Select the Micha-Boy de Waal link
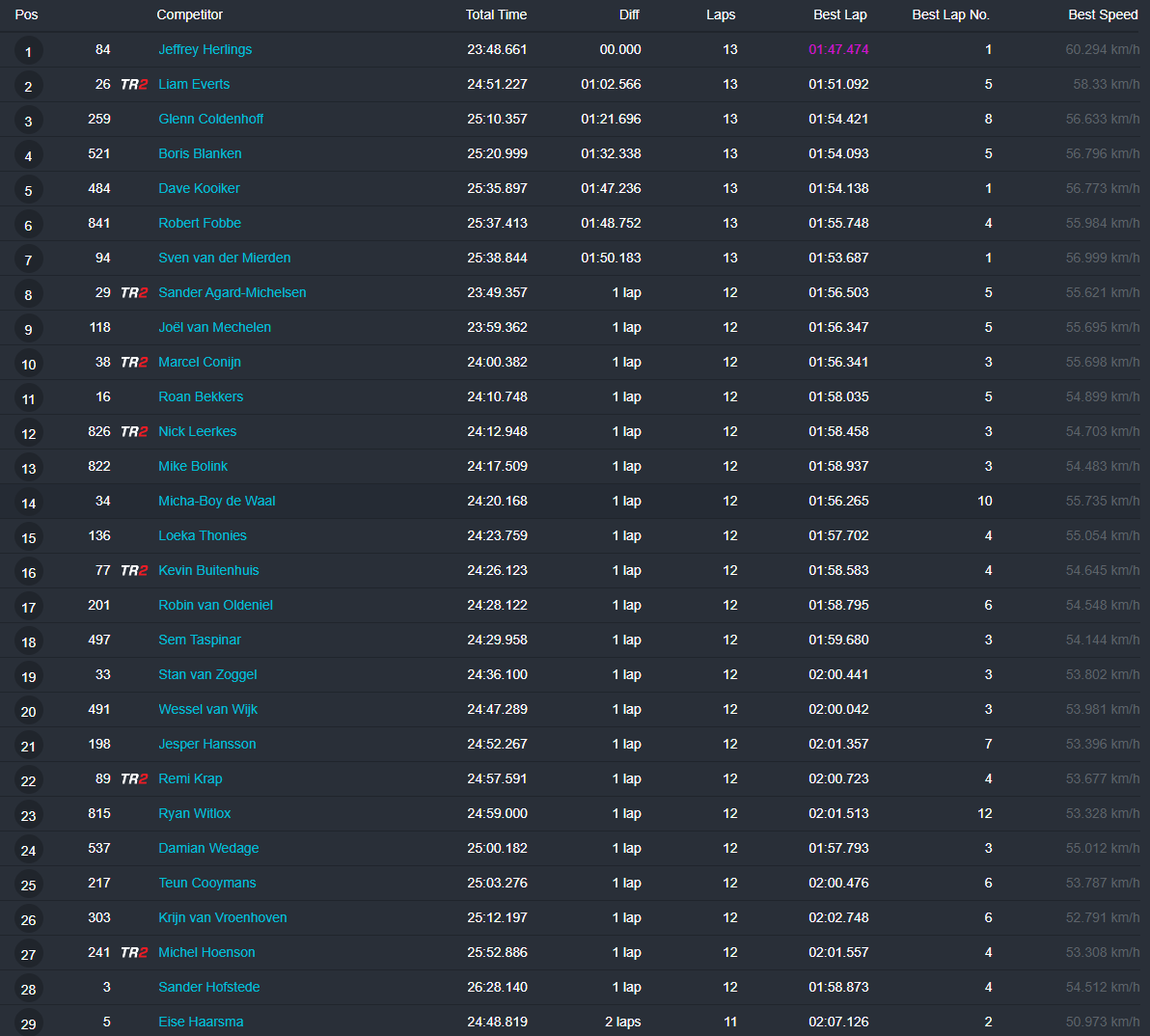1150x1036 pixels. point(217,501)
